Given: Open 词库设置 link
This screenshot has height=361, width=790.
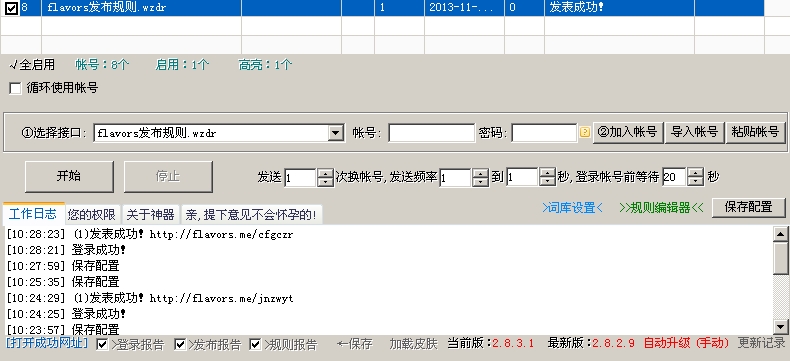Looking at the screenshot, I should [x=572, y=208].
